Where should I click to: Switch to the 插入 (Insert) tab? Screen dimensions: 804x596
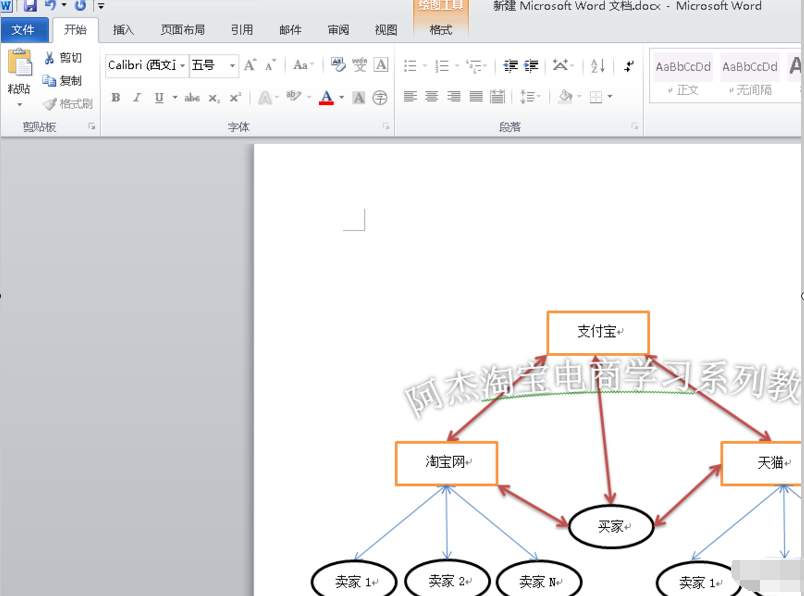pos(124,30)
